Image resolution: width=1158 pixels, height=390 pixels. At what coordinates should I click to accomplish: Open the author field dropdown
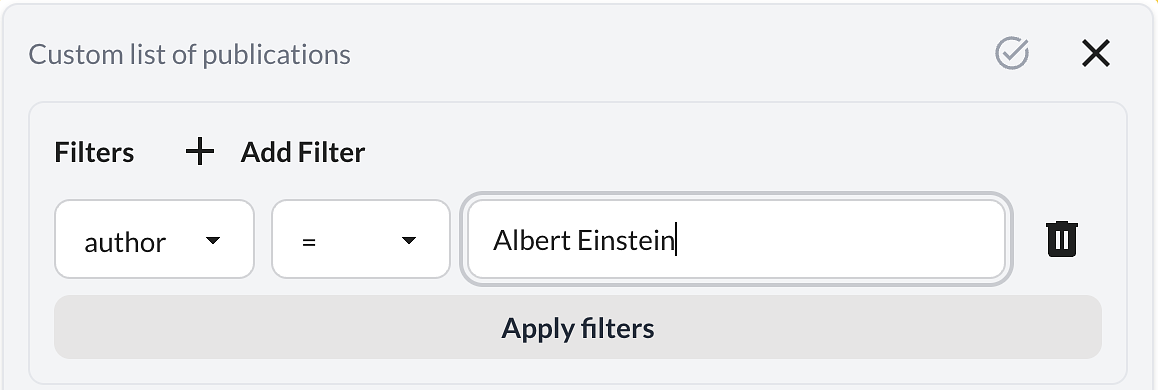pos(154,239)
